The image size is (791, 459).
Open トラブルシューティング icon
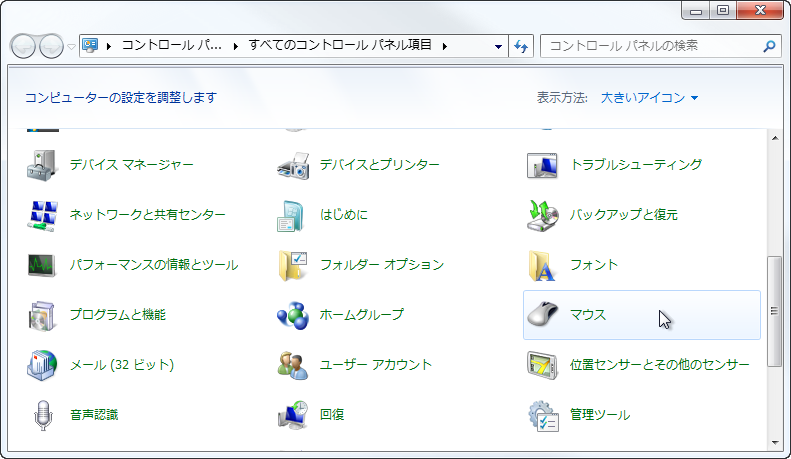coord(543,164)
